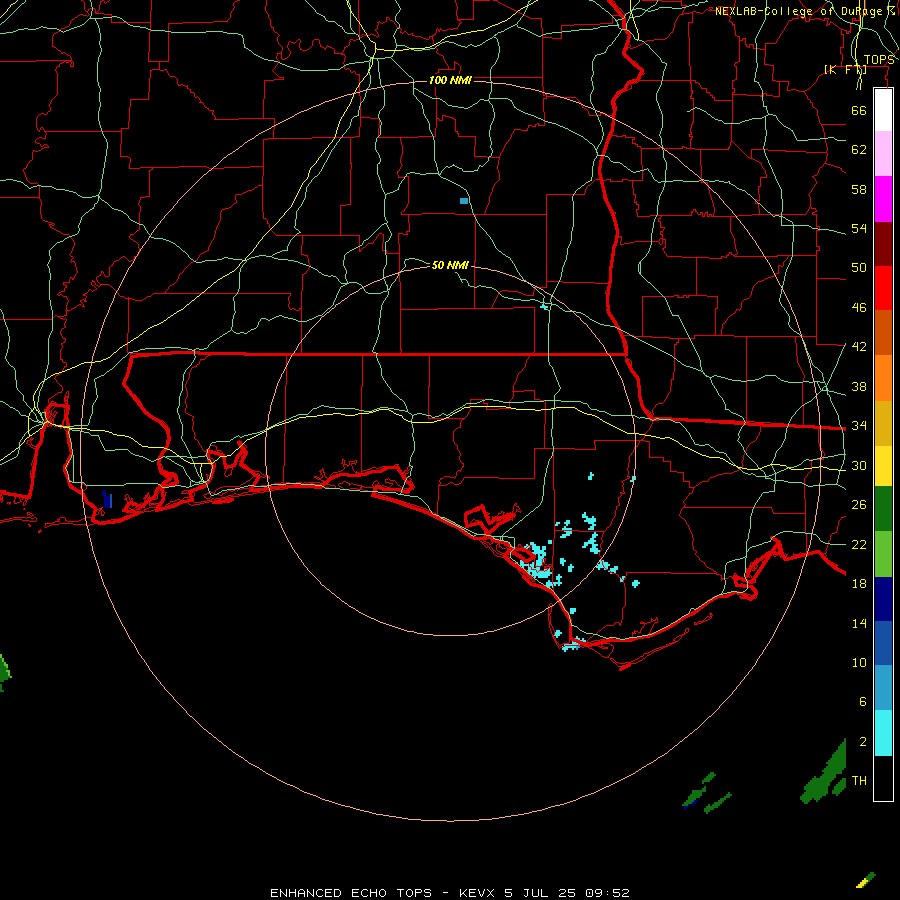The width and height of the screenshot is (900, 900).
Task: Click the bright red swatch in the legend
Action: point(883,288)
